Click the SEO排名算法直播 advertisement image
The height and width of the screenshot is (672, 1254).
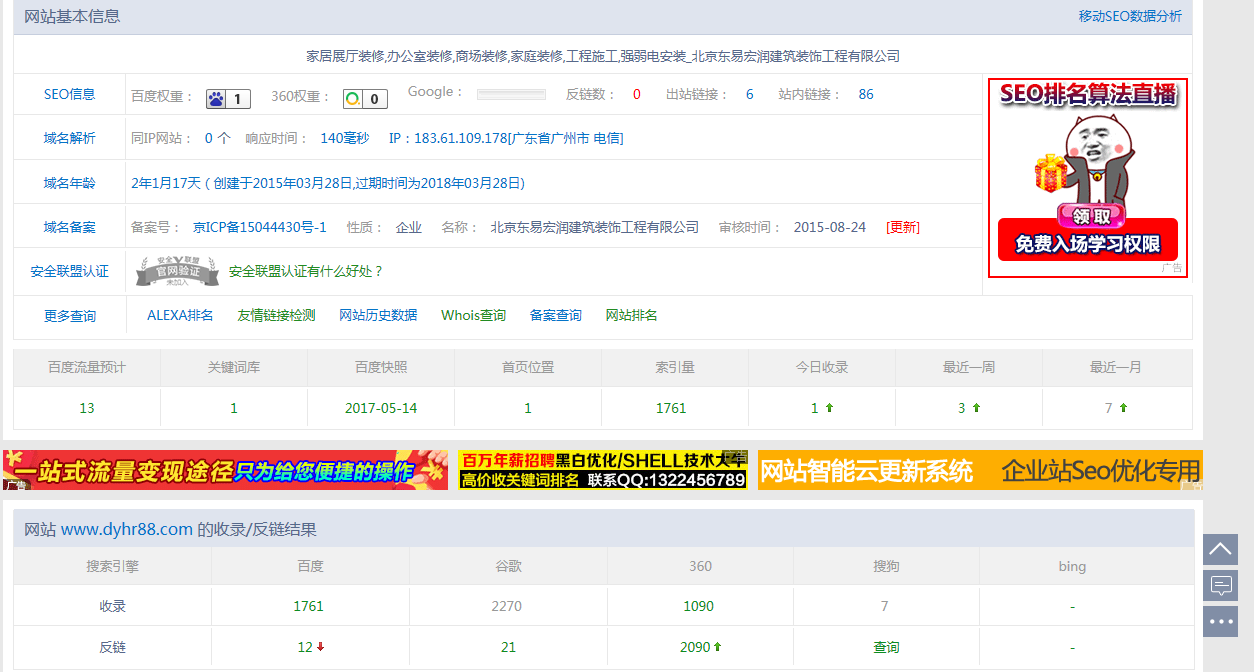pos(1088,177)
